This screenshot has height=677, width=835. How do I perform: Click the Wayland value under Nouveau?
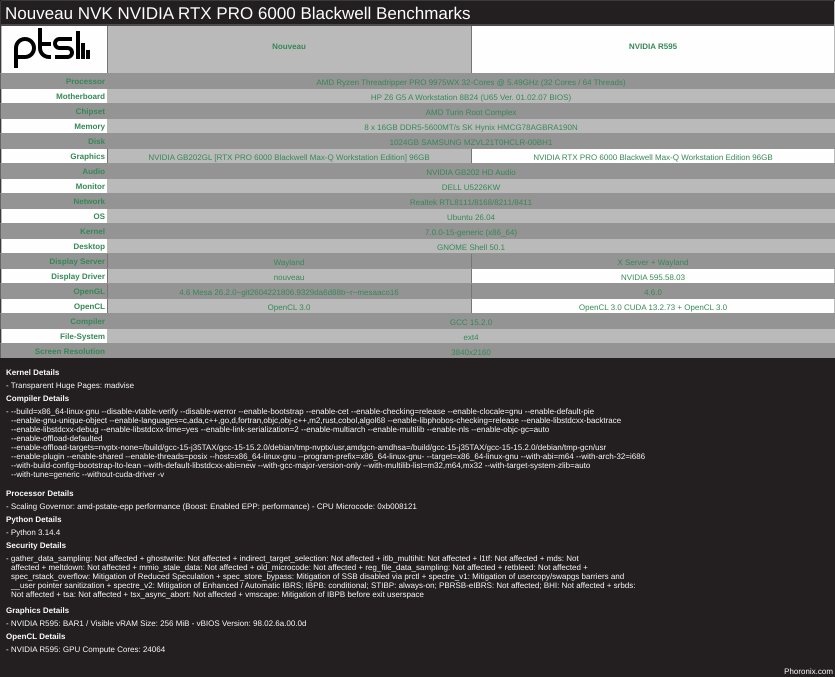(289, 262)
